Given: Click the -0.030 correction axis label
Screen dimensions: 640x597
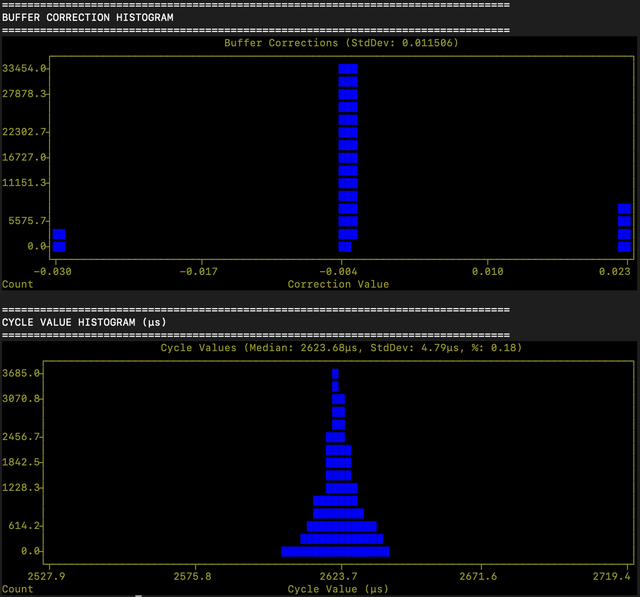Looking at the screenshot, I should [53, 271].
